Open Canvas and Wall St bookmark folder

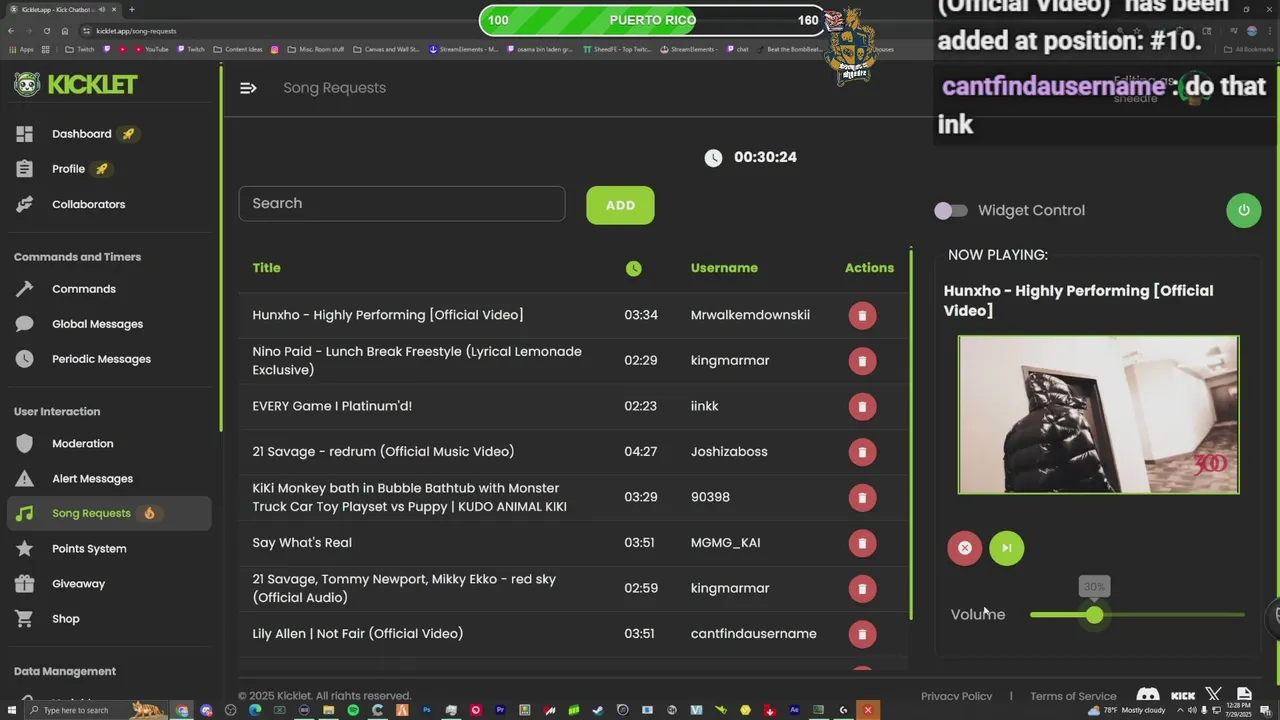386,49
